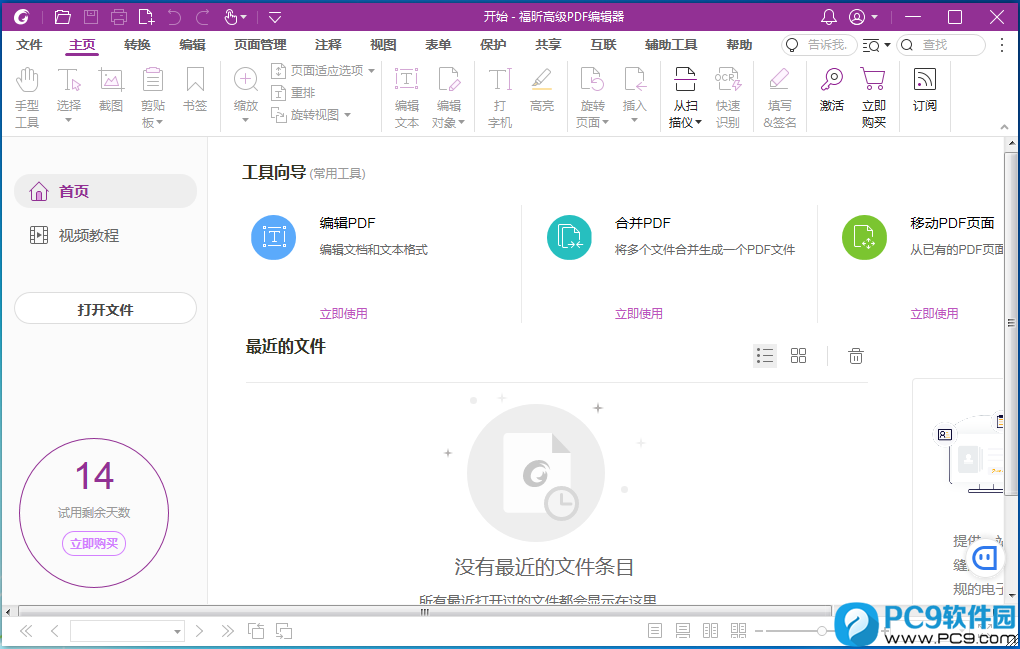Viewport: 1020px width, 649px height.
Task: Enable facing pages view mode
Action: pos(710,630)
